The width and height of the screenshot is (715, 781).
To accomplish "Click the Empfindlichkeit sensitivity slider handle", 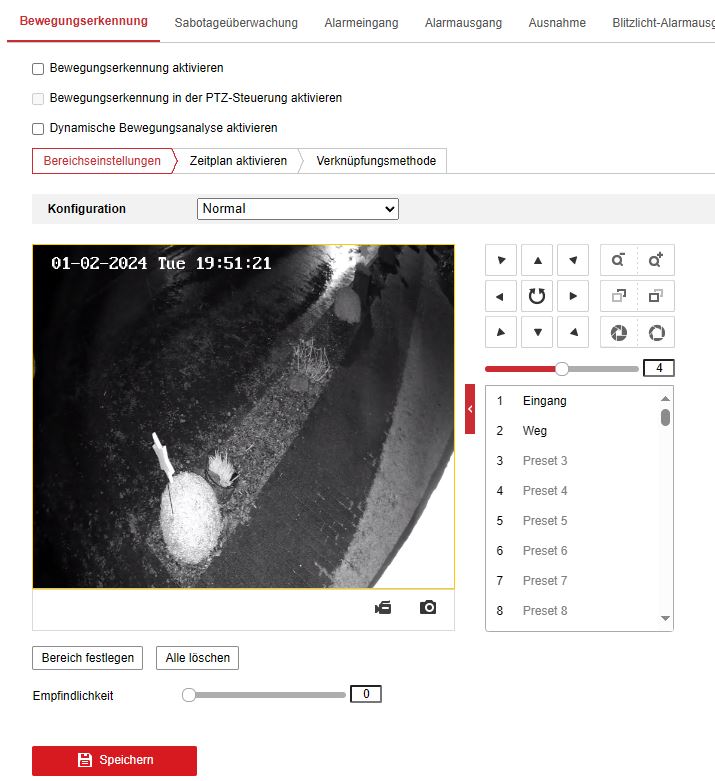I will tap(188, 695).
